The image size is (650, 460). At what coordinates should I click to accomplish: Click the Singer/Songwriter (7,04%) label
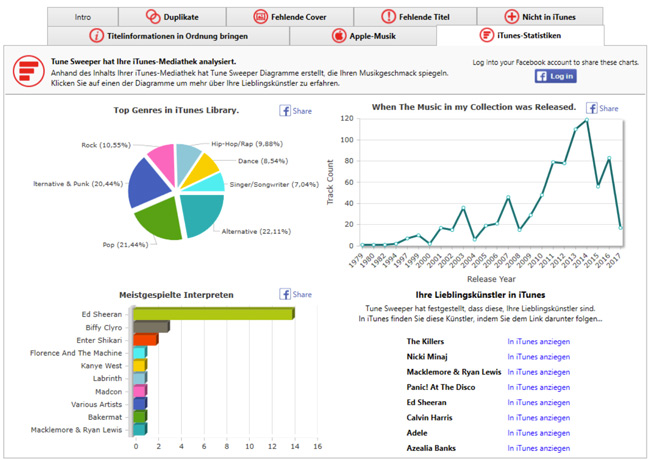click(274, 185)
